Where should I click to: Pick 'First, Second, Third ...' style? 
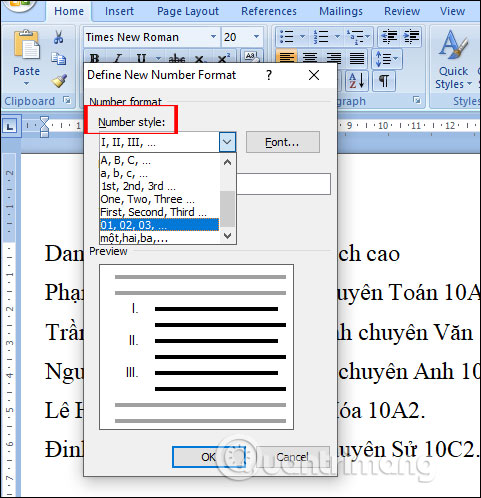[159, 212]
